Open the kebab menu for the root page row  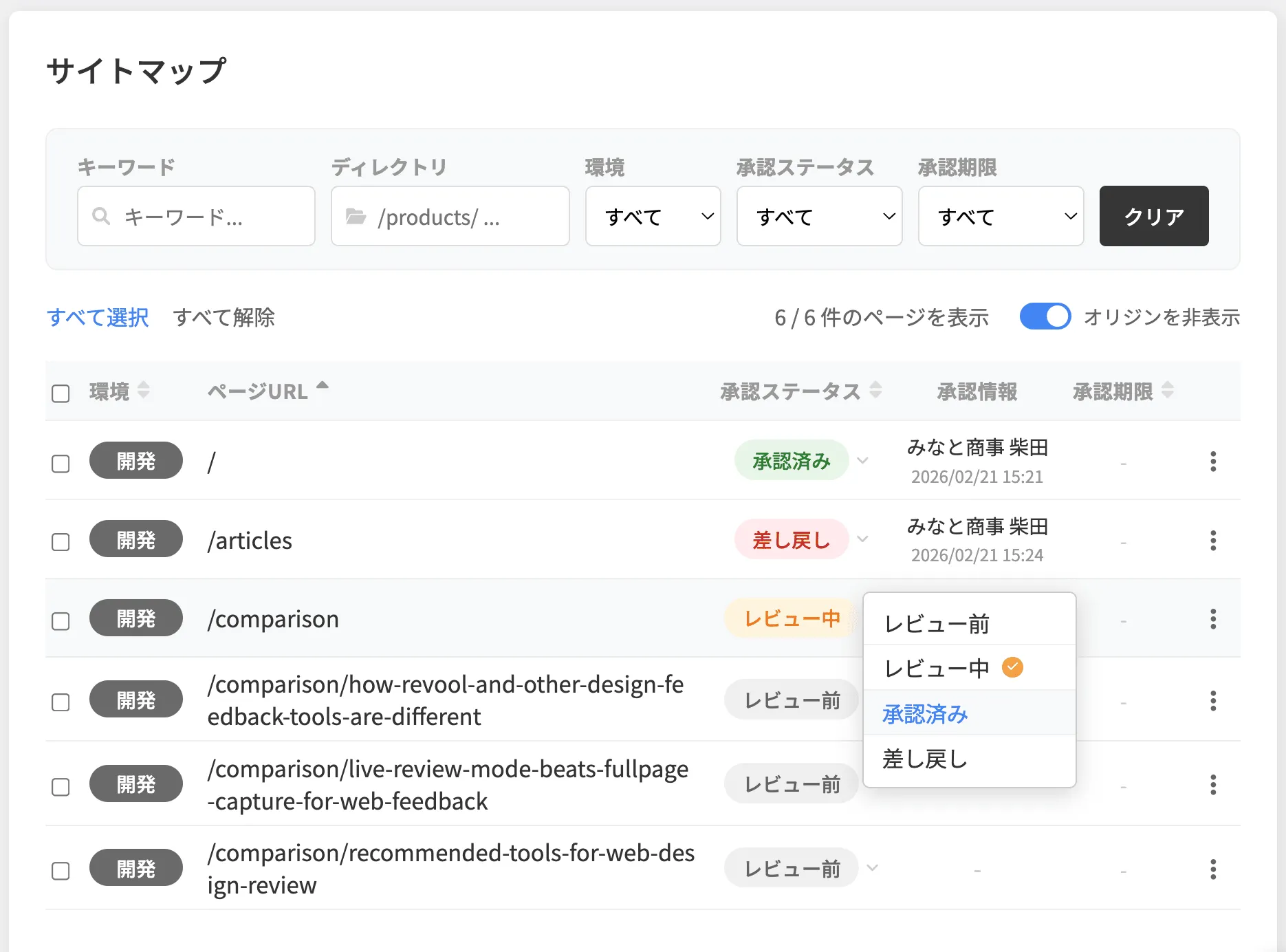[1212, 461]
